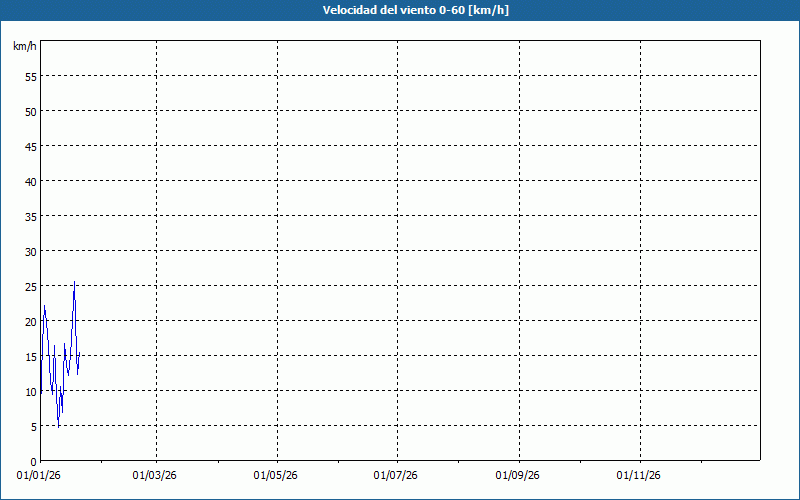Viewport: 800px width, 500px height.
Task: Click the 20 value on the vertical axis
Action: coord(30,321)
